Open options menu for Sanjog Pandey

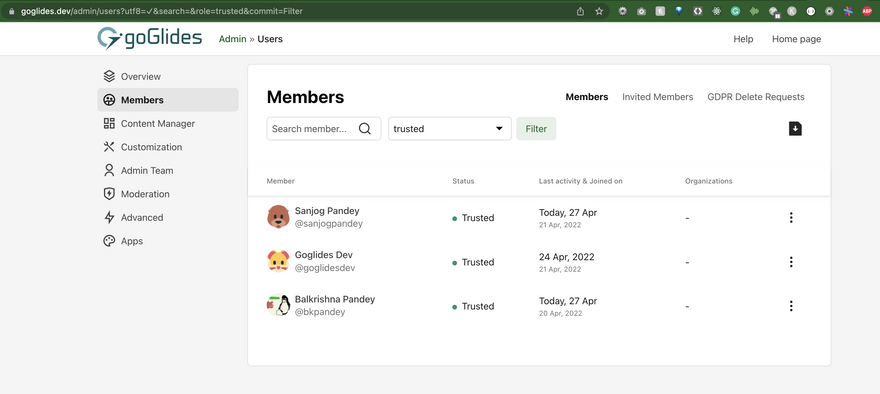[791, 218]
